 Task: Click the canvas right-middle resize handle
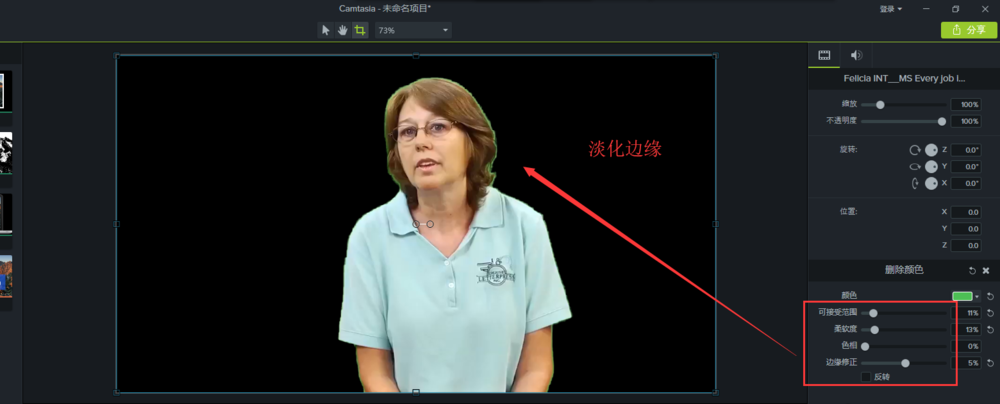coord(716,224)
